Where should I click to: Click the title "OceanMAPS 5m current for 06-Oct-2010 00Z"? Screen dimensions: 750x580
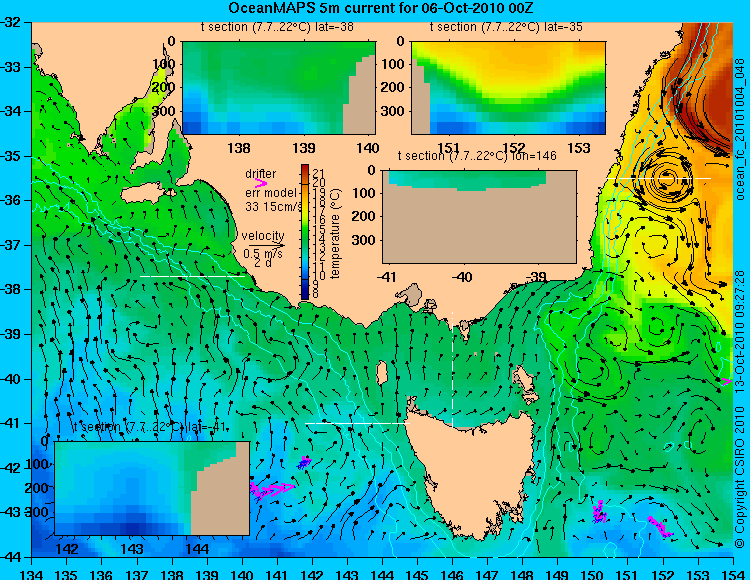click(381, 8)
